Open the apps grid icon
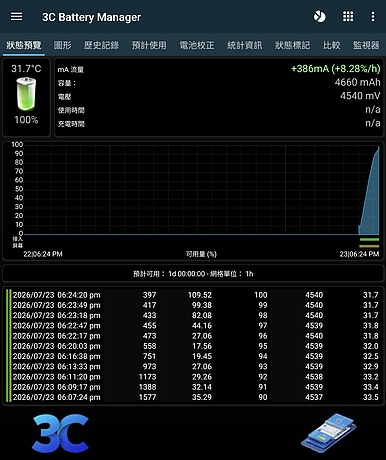The image size is (386, 460). pyautogui.click(x=348, y=16)
